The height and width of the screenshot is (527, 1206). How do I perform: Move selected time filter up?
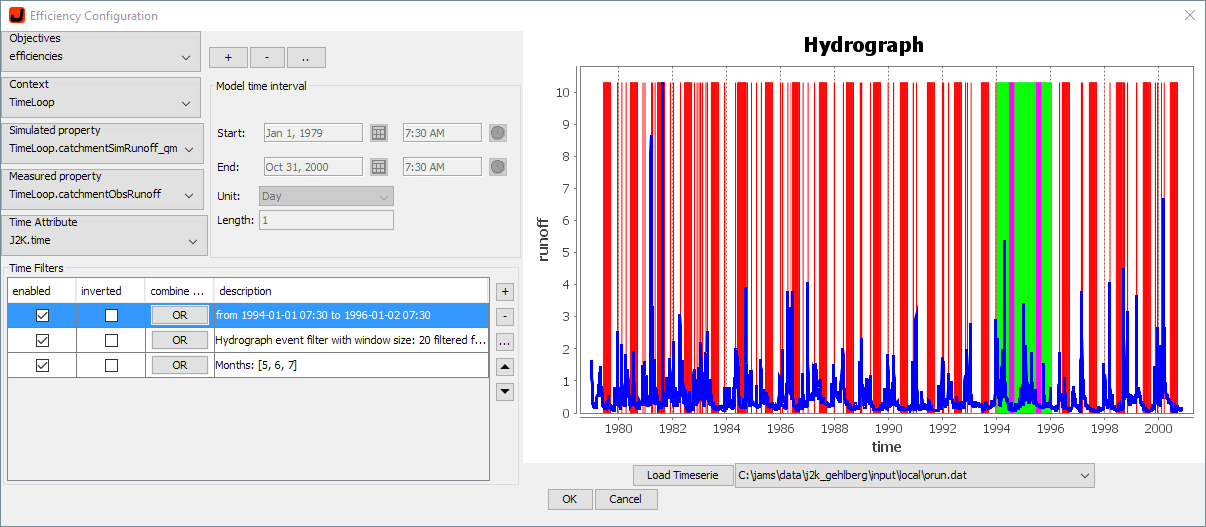click(505, 367)
